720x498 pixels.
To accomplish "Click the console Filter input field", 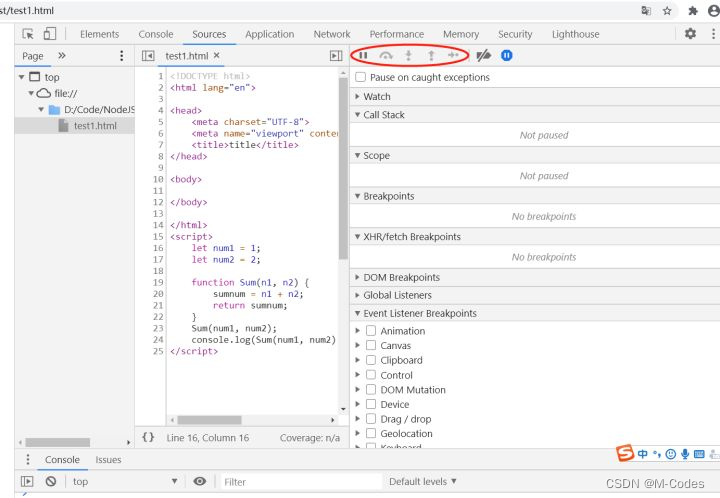I will pyautogui.click(x=301, y=481).
